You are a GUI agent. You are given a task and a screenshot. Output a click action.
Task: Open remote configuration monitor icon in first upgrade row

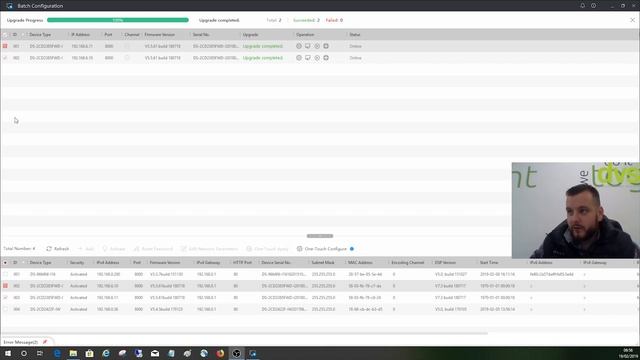point(308,46)
